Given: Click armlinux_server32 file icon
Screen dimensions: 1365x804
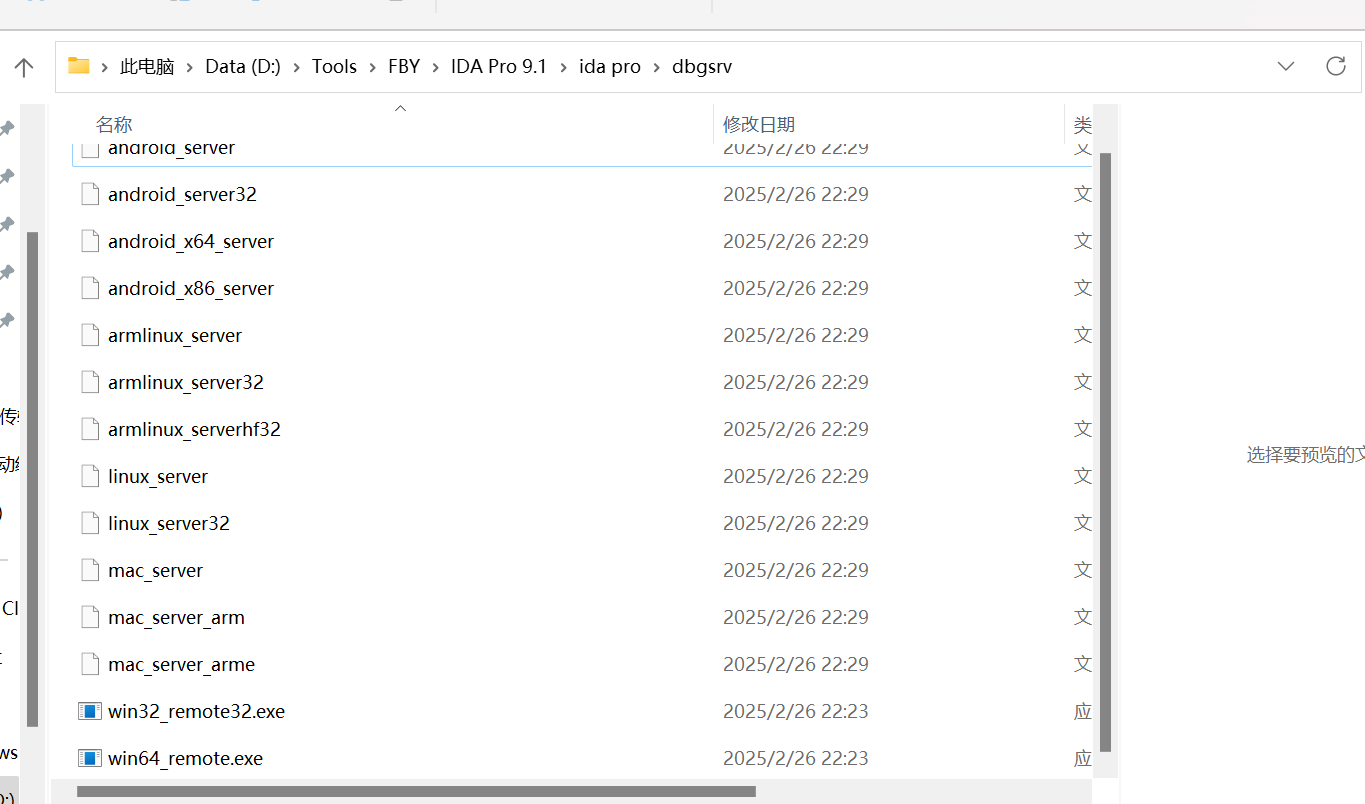Looking at the screenshot, I should [x=90, y=382].
